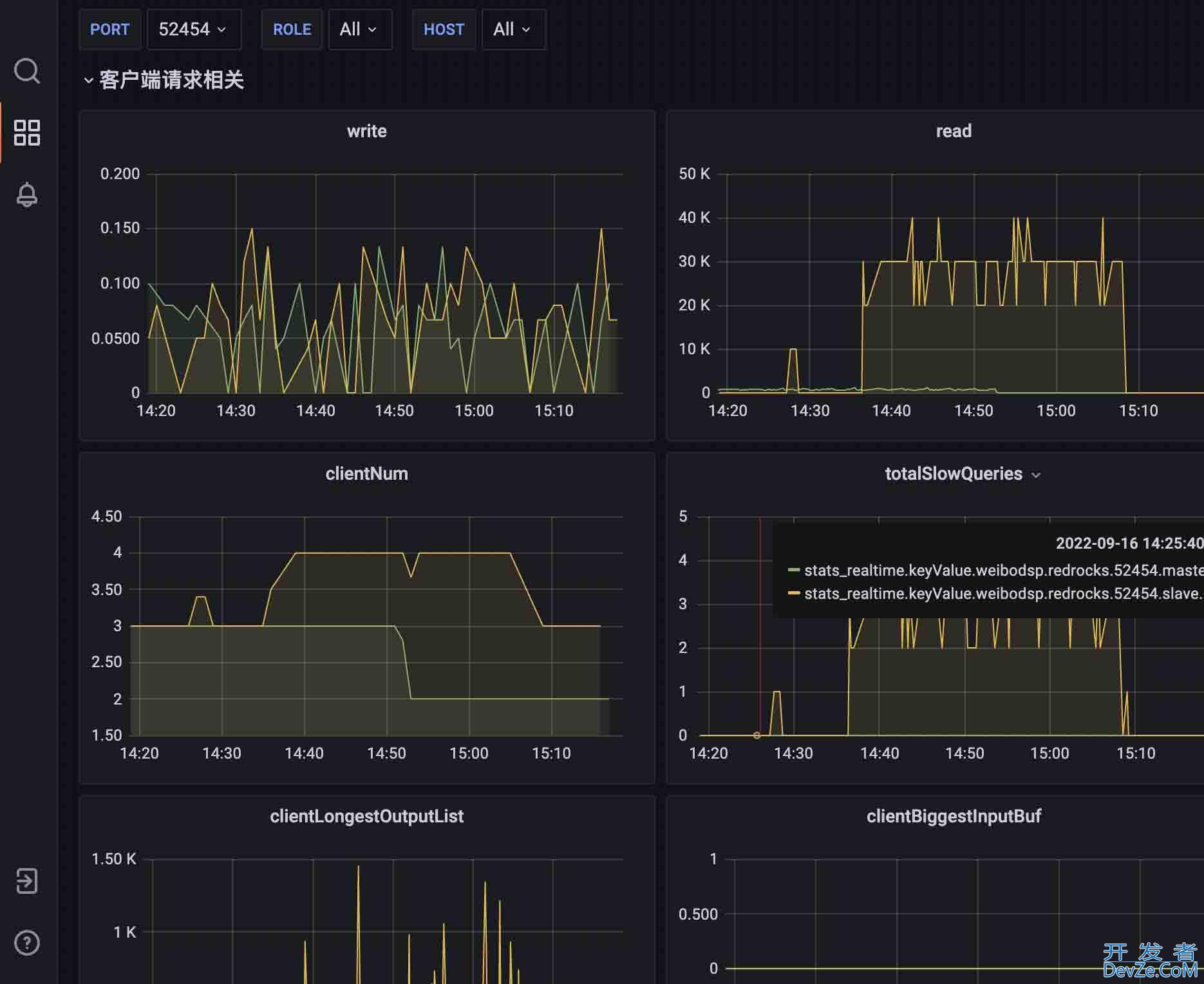Click the read panel title
This screenshot has width=1204, height=984.
pos(954,131)
